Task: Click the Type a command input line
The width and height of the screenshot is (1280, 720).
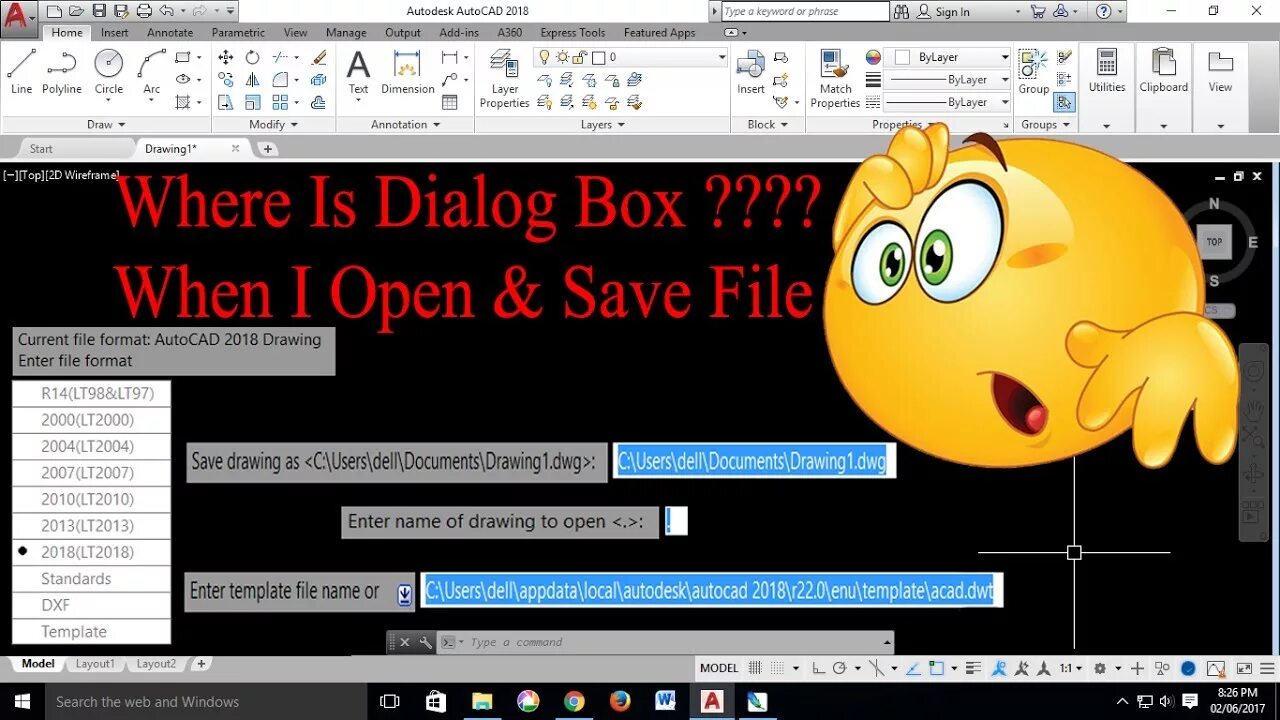Action: coord(670,642)
